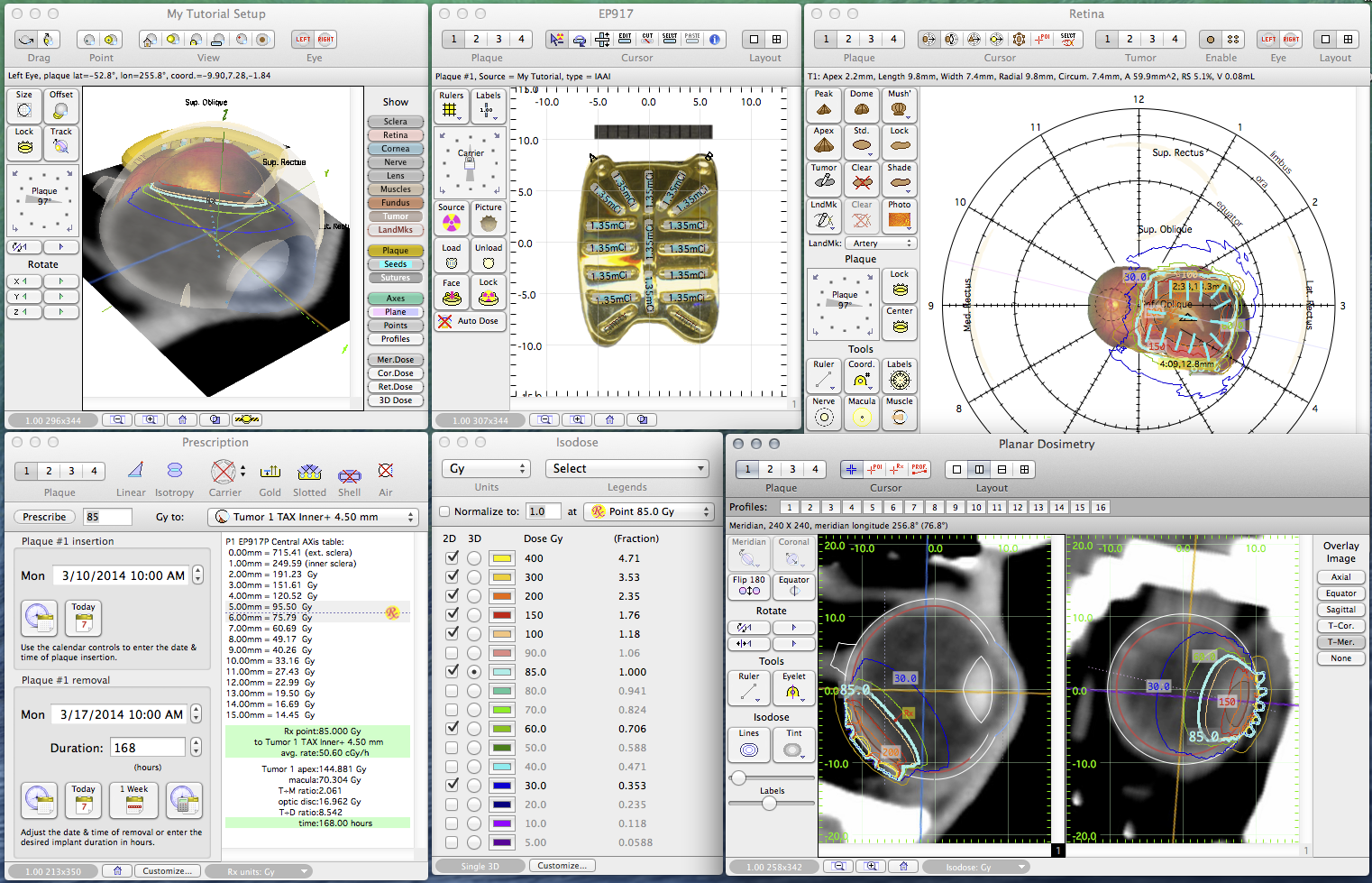Select the Linear plaque icon in Prescription
1372x883 pixels.
point(134,470)
